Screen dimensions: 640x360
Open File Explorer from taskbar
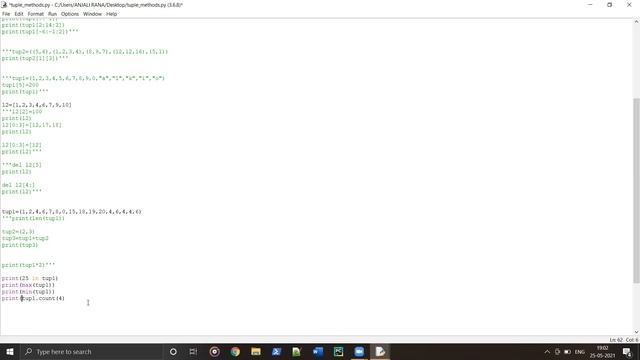(x=256, y=351)
